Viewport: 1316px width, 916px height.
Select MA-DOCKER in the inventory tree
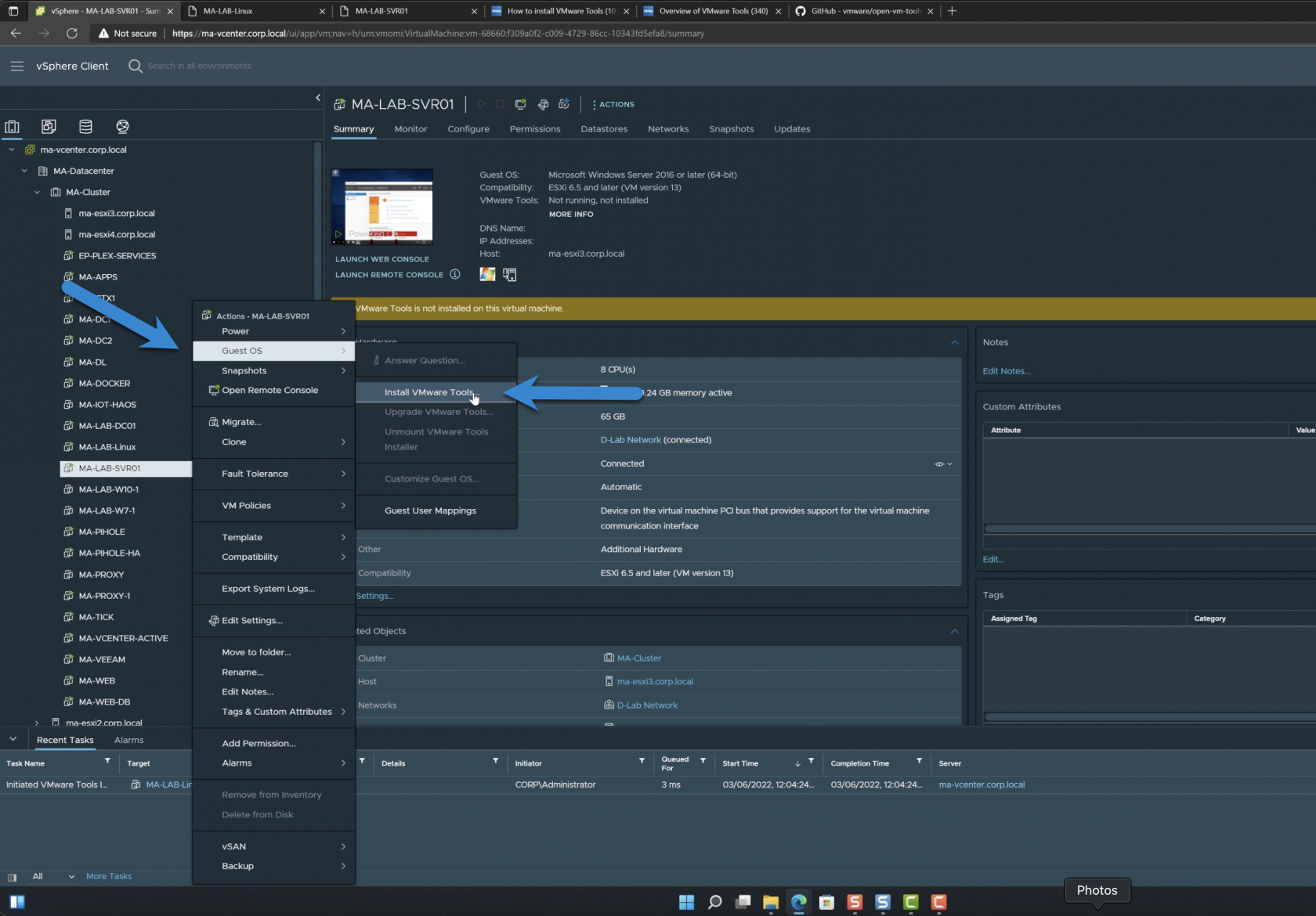(x=104, y=384)
